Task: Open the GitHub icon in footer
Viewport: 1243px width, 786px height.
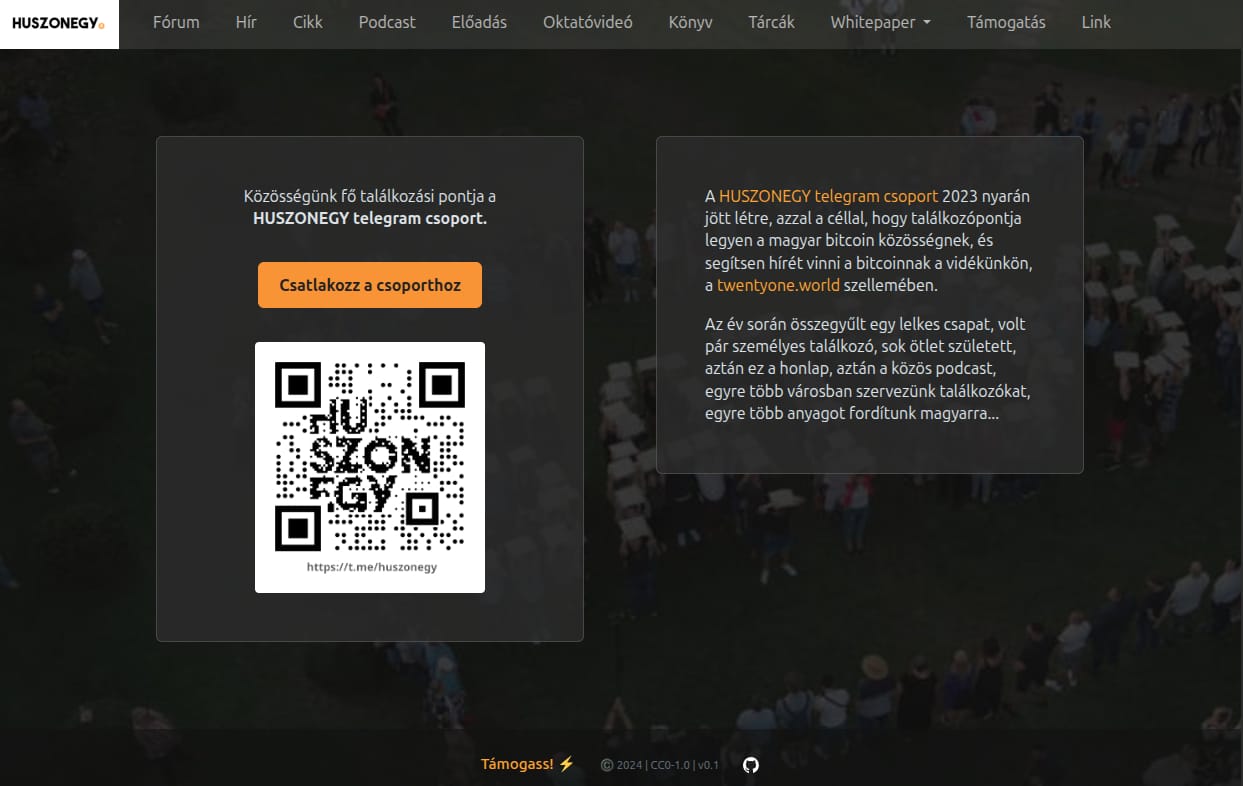Action: click(x=751, y=765)
